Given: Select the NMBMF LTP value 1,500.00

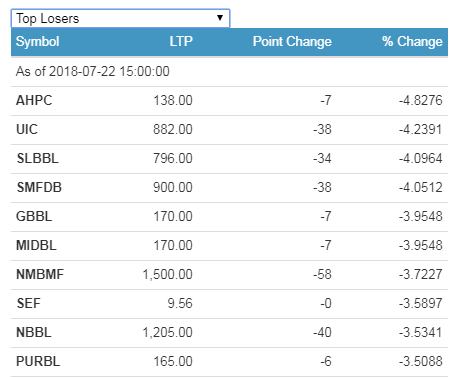Looking at the screenshot, I should tap(168, 274).
